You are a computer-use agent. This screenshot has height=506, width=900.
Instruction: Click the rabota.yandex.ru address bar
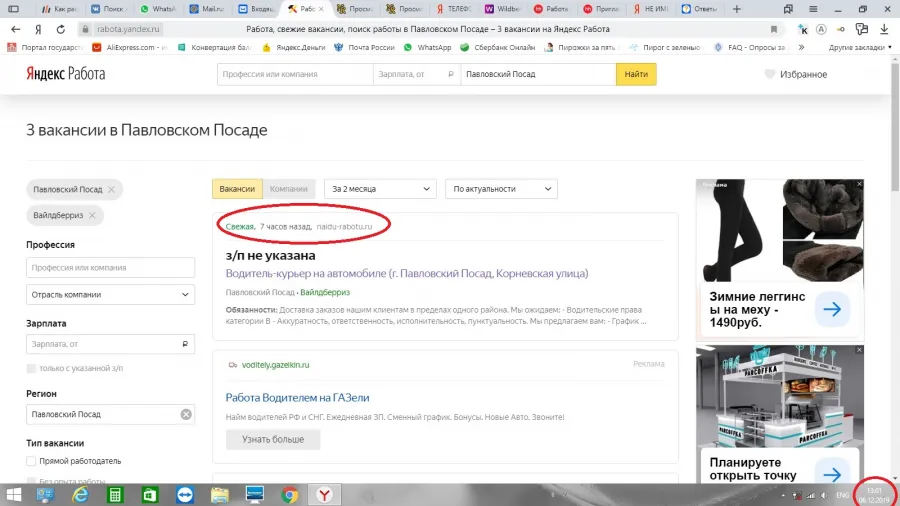[x=128, y=29]
